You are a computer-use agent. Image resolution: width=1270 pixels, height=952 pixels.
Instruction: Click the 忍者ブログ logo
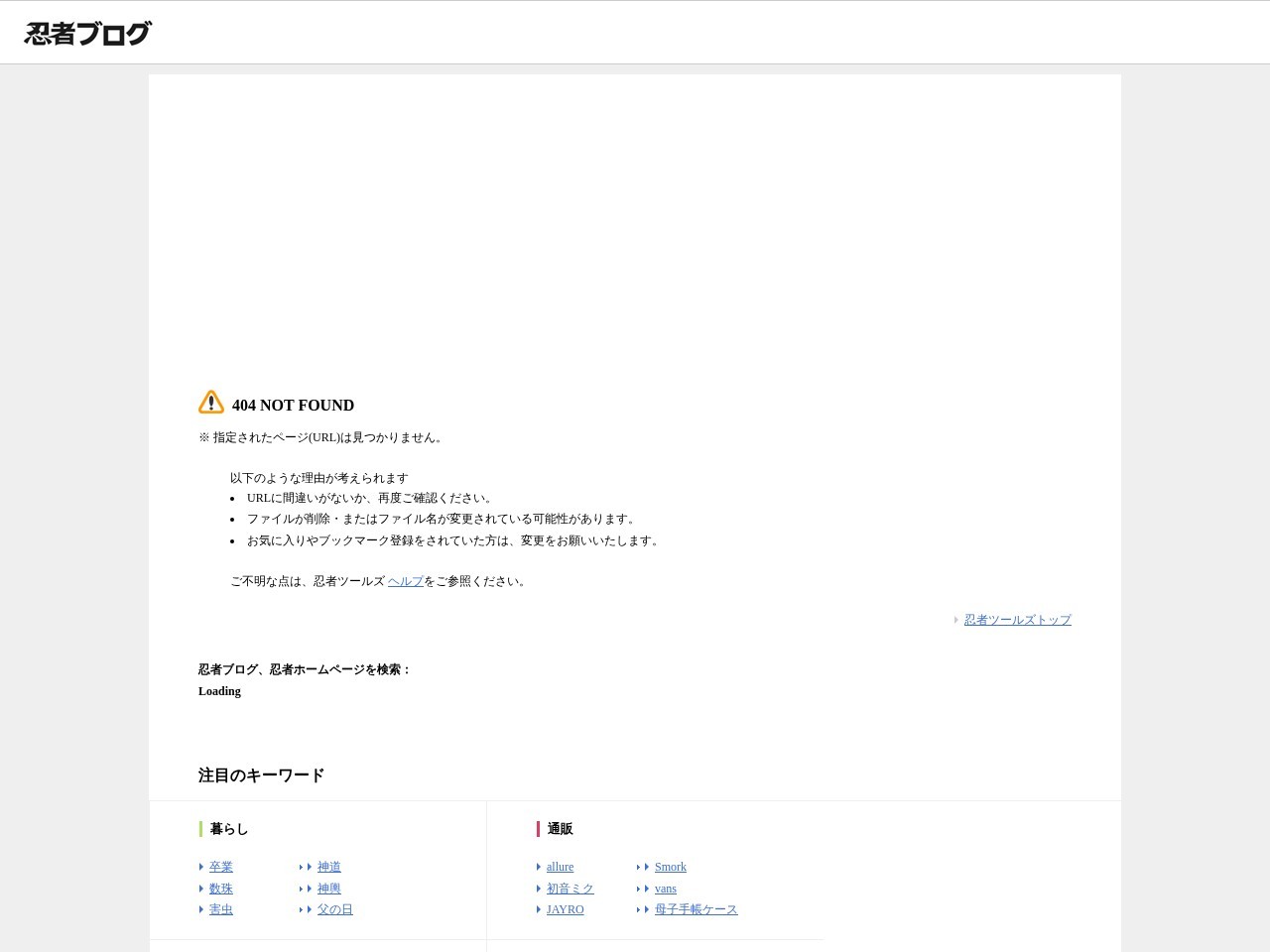(x=86, y=32)
